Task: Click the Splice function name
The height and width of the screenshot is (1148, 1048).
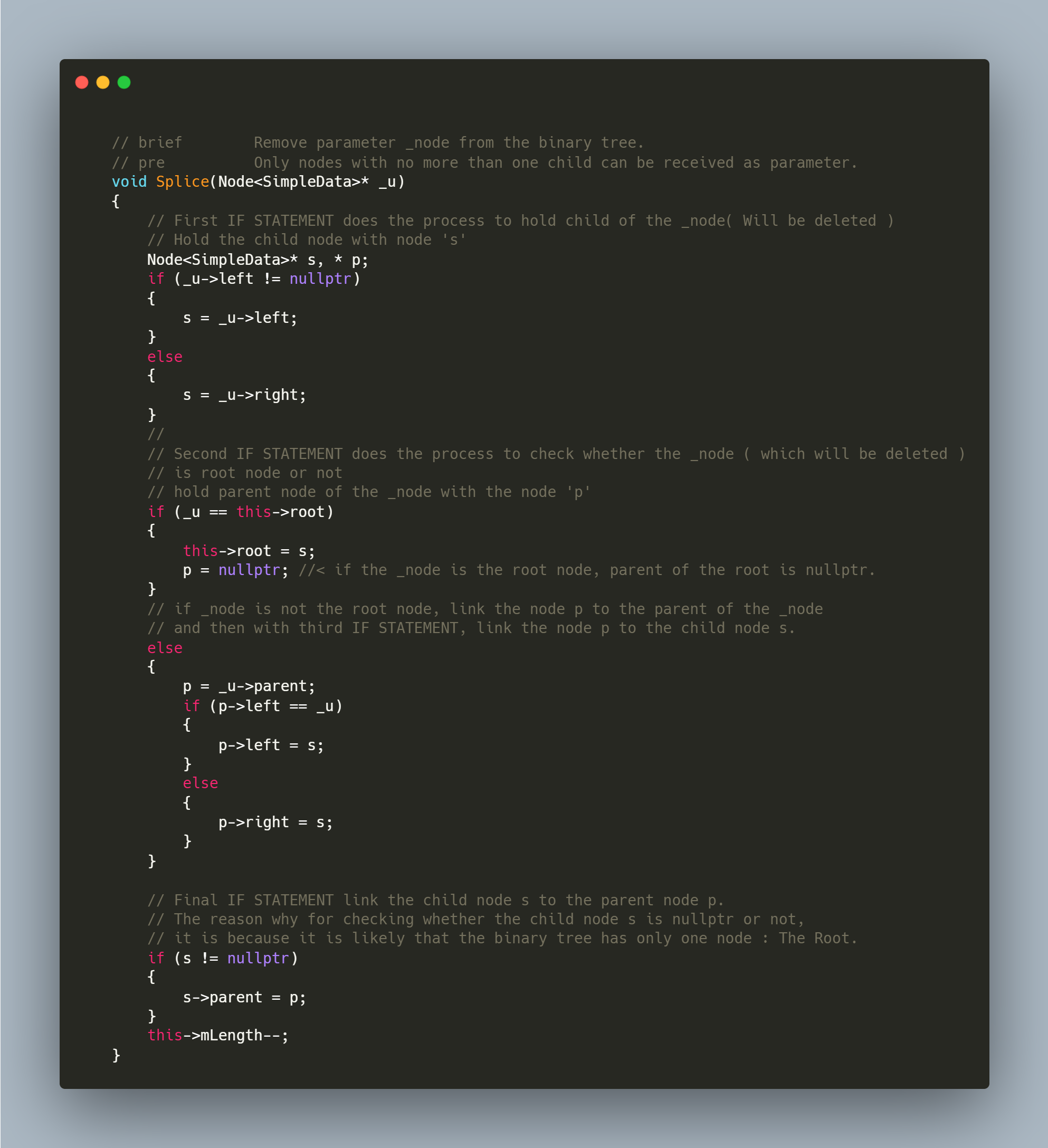Action: click(182, 181)
